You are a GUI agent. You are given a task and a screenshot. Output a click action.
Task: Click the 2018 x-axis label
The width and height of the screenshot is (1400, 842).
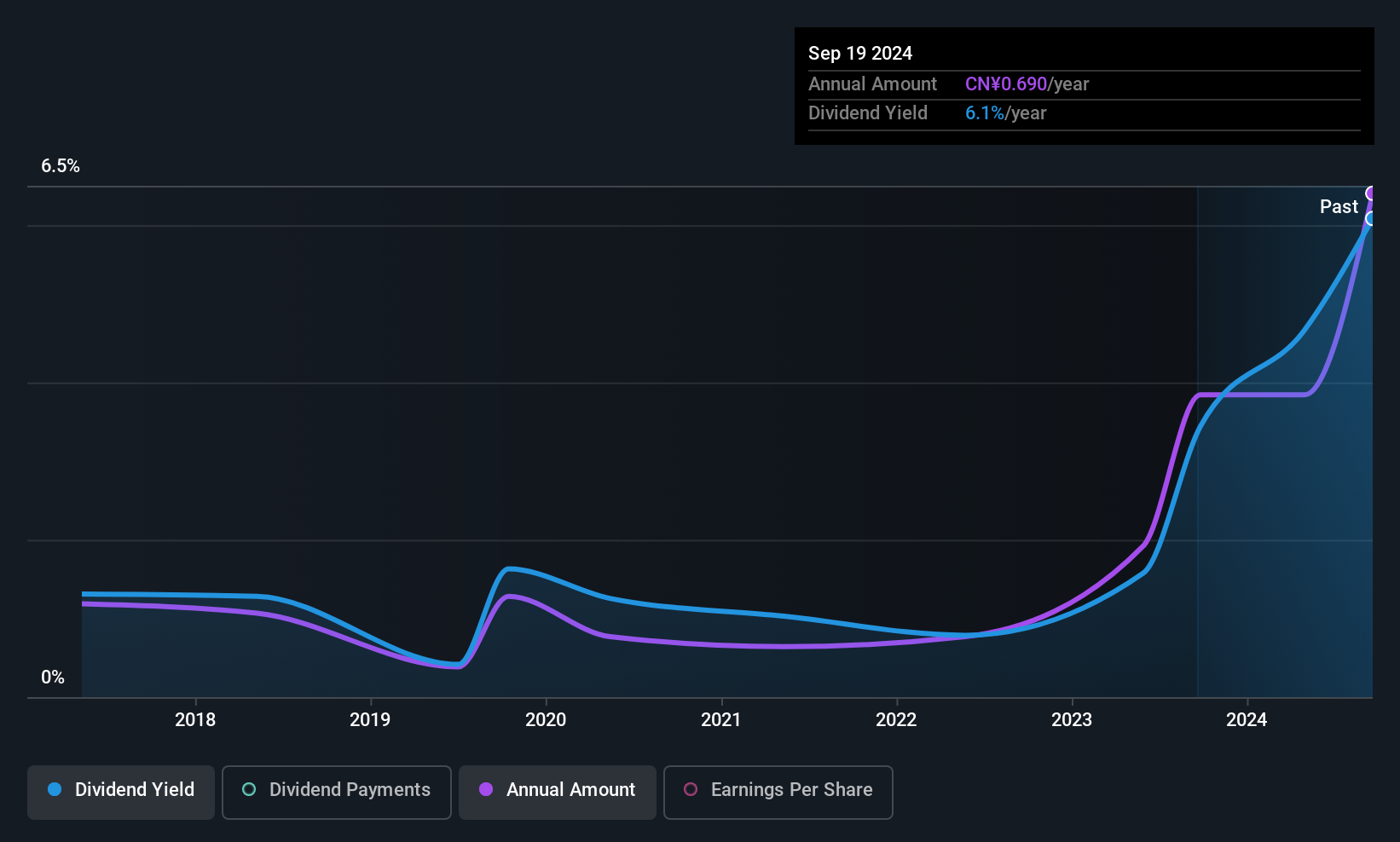(x=195, y=720)
